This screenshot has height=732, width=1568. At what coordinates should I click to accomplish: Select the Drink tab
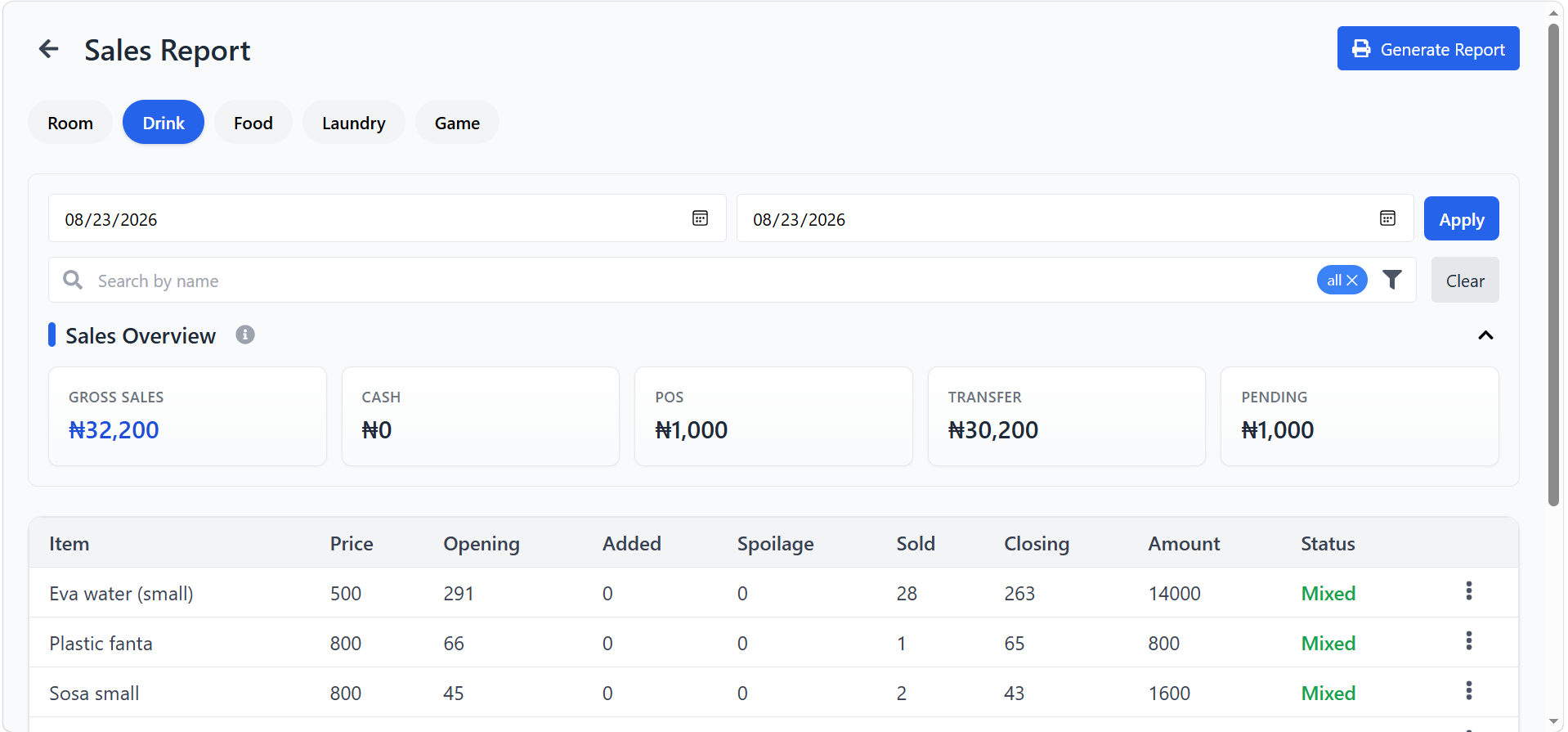pos(164,123)
